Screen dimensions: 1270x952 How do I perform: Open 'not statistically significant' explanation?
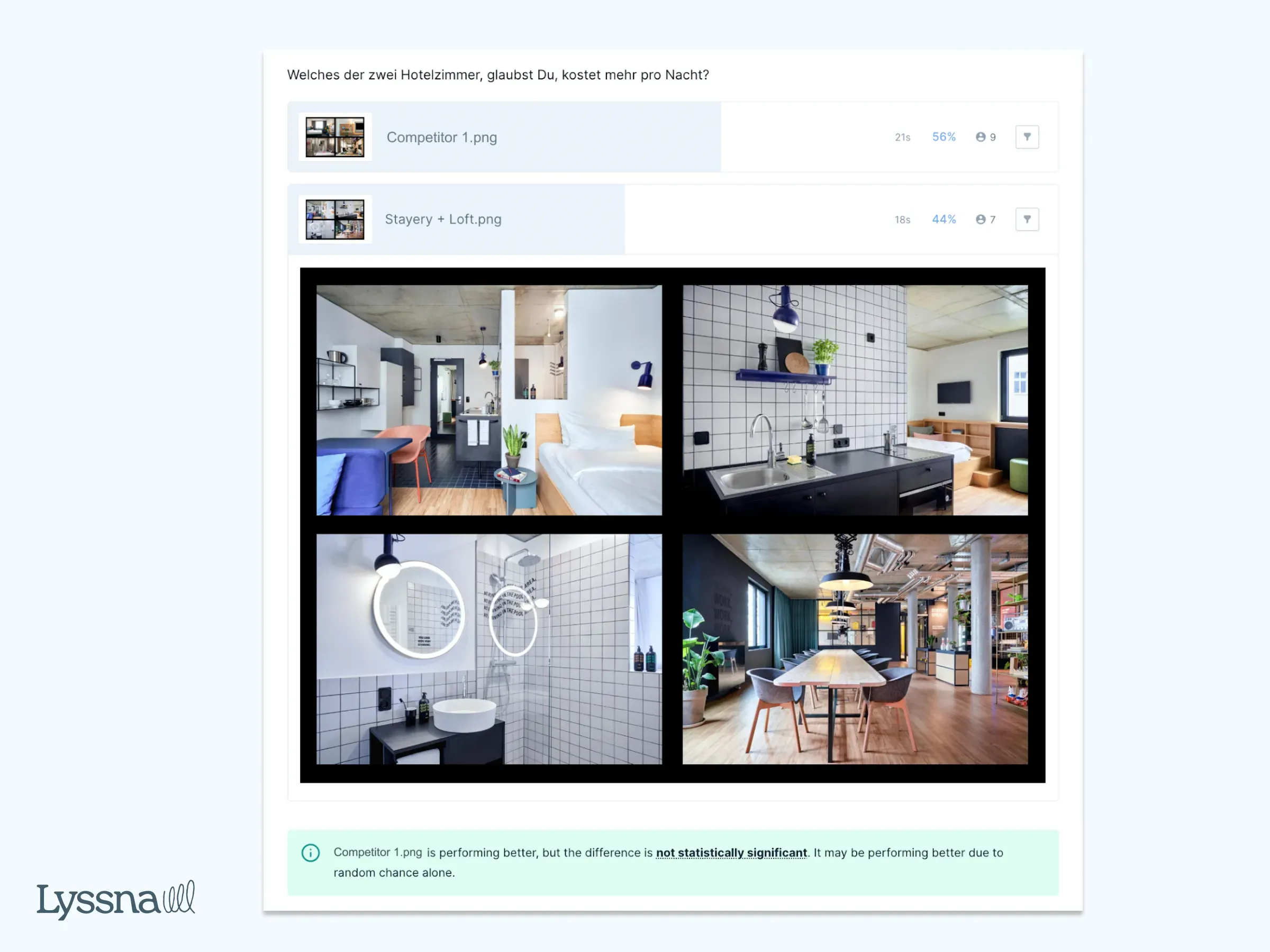[730, 853]
